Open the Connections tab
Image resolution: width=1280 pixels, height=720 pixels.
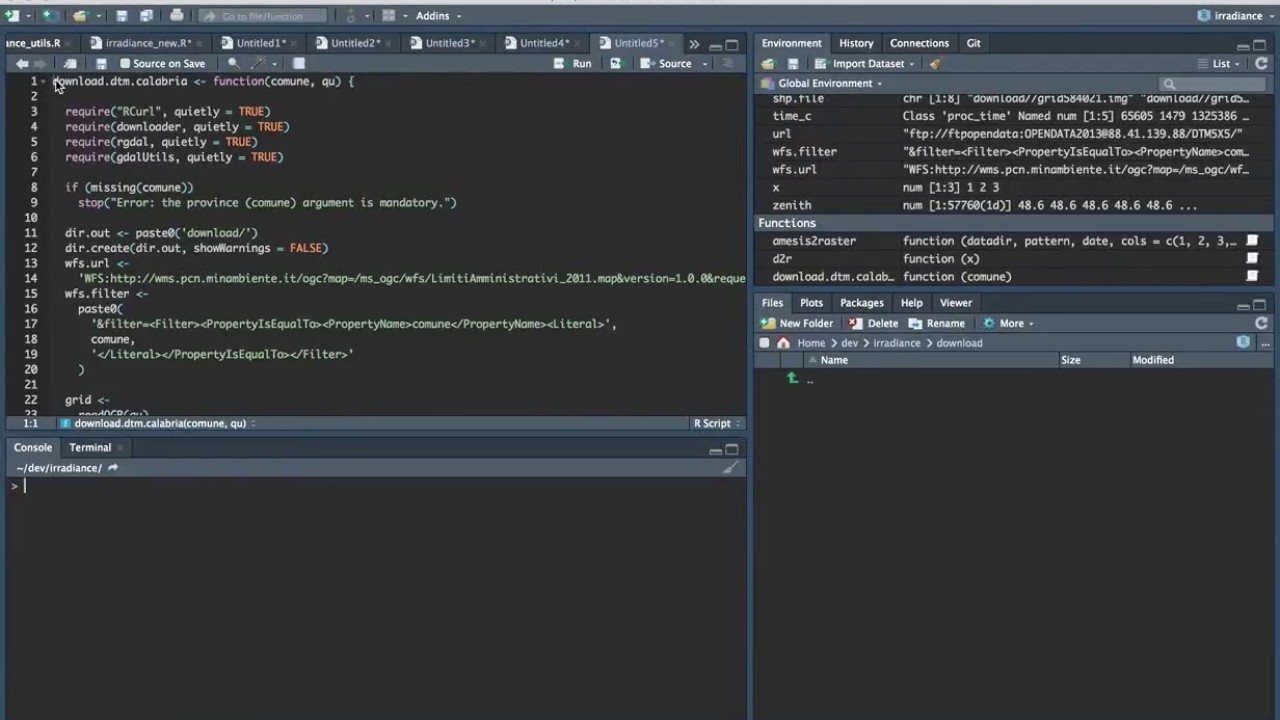919,43
